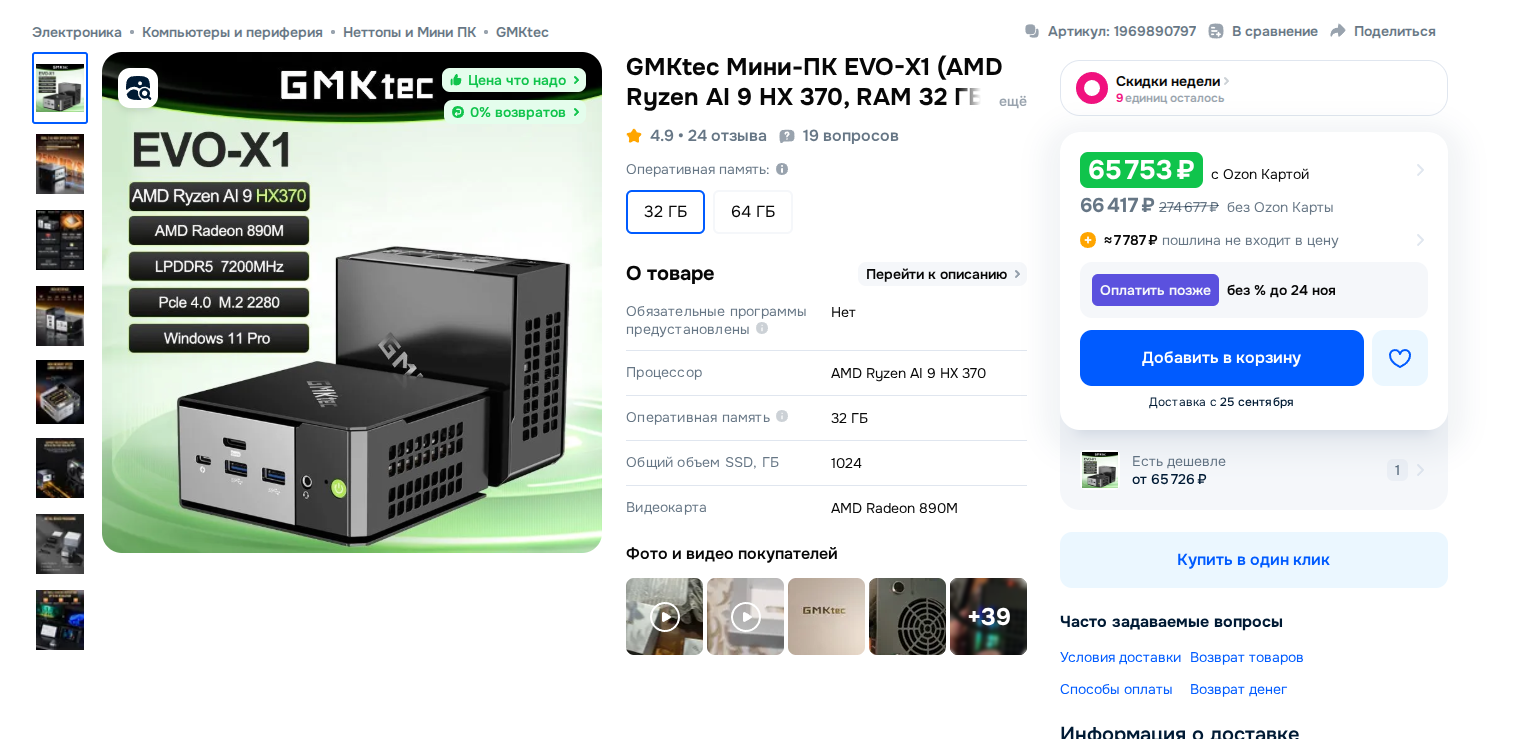Viewport: 1515px width, 739px height.
Task: Open the +39 customer photos thumbnail
Action: (988, 616)
